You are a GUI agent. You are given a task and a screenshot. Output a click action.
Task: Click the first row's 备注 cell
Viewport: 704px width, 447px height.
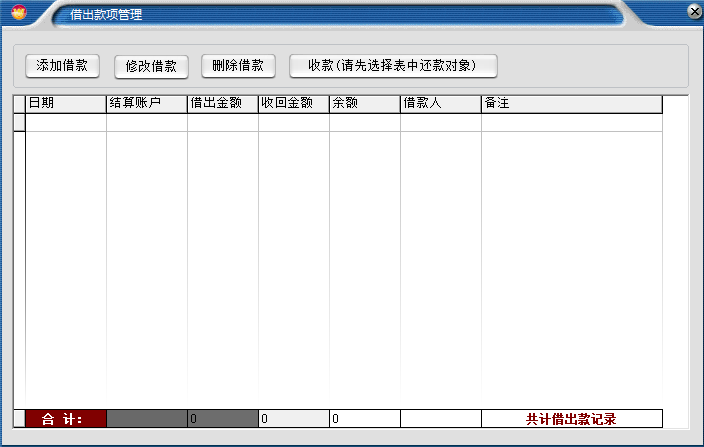571,123
